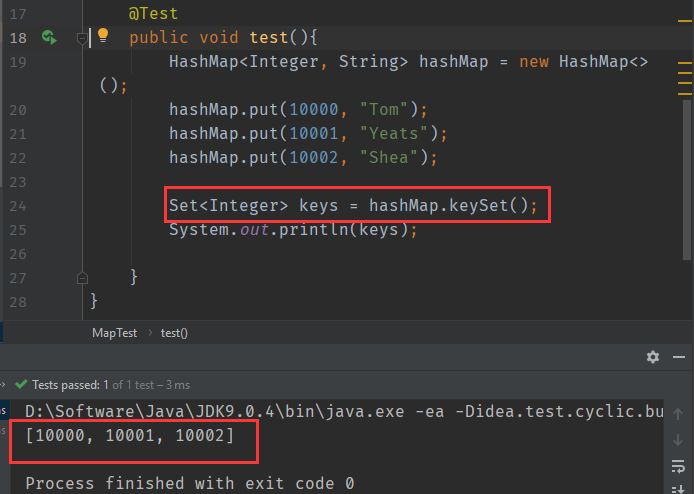The width and height of the screenshot is (694, 494).
Task: Click the @Test annotation
Action: tap(153, 14)
